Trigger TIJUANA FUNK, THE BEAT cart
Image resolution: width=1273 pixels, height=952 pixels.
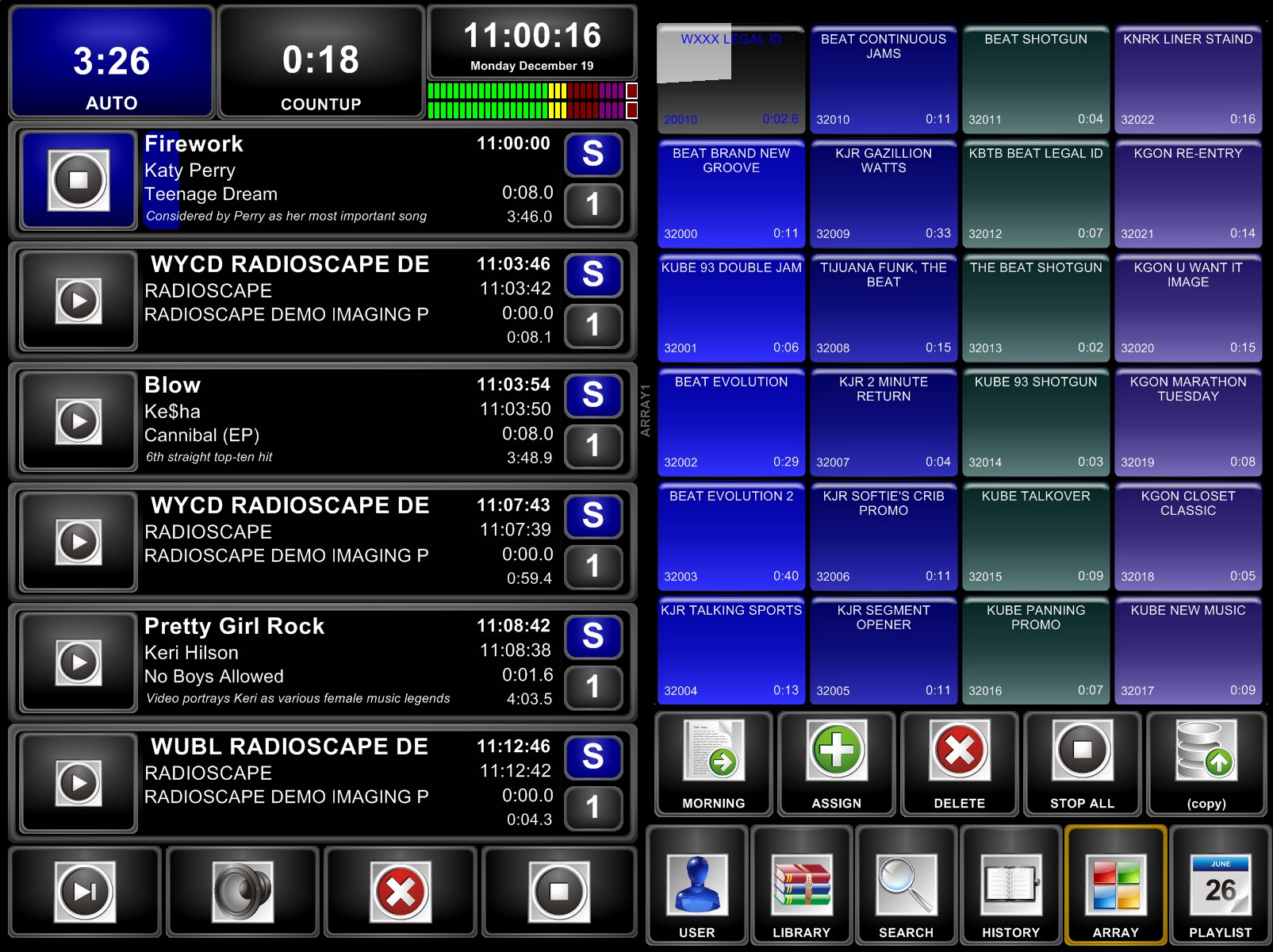click(x=884, y=308)
